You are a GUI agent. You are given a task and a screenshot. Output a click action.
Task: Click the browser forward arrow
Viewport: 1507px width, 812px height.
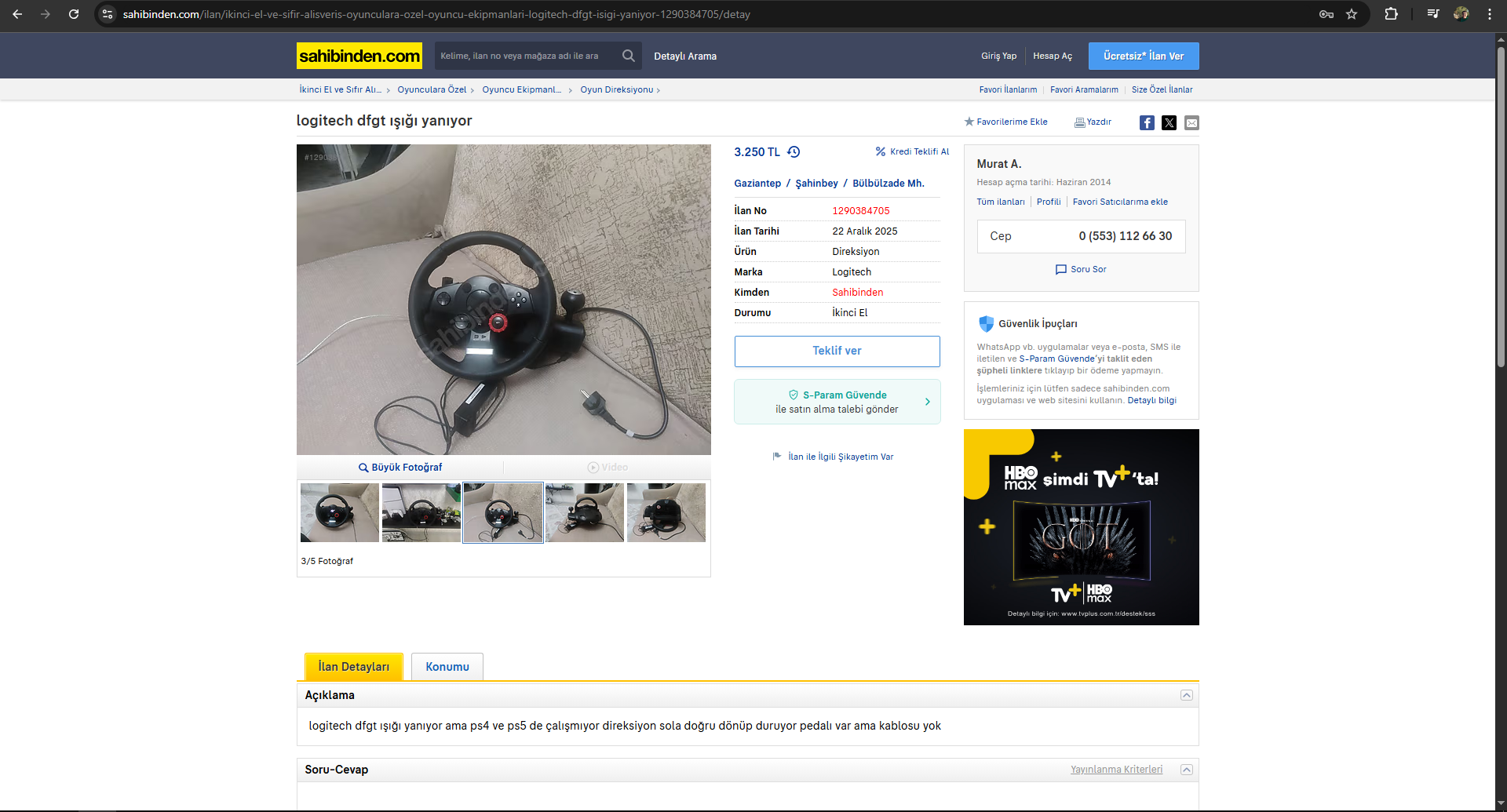tap(46, 14)
